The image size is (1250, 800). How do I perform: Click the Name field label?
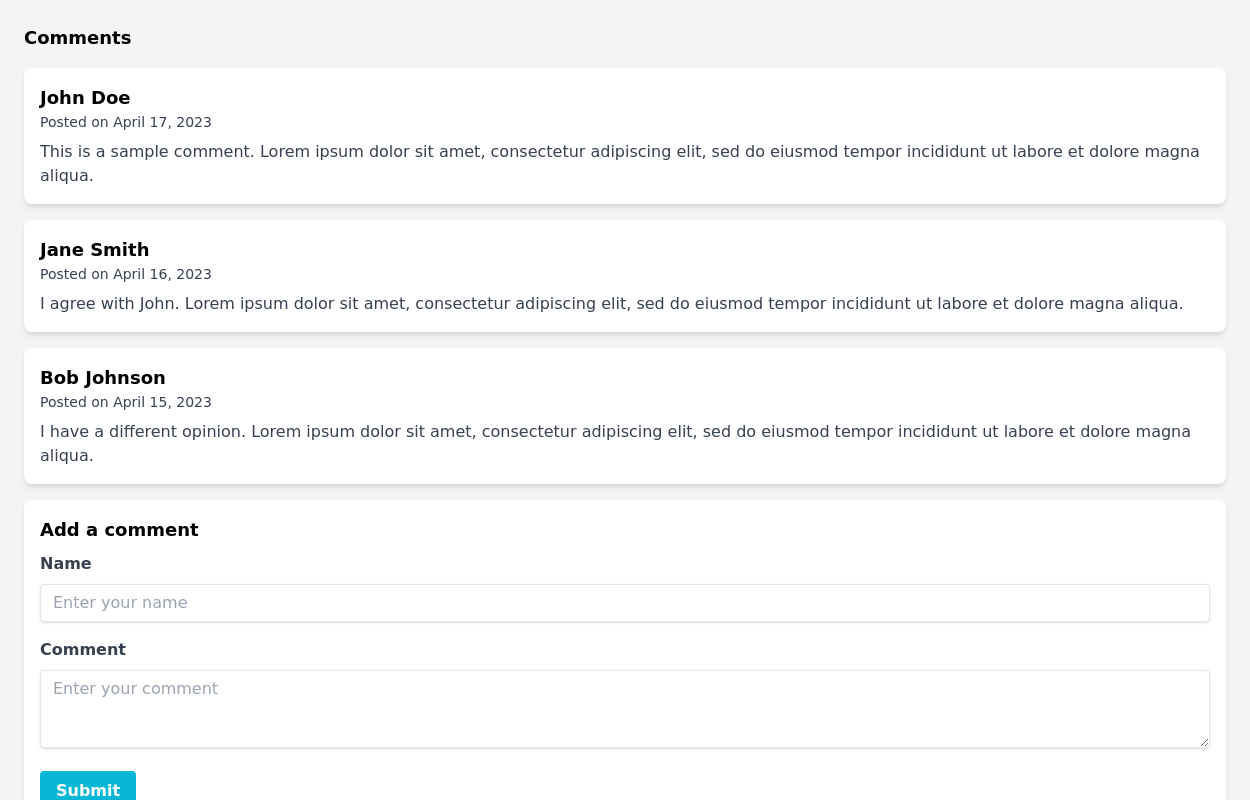click(x=66, y=564)
